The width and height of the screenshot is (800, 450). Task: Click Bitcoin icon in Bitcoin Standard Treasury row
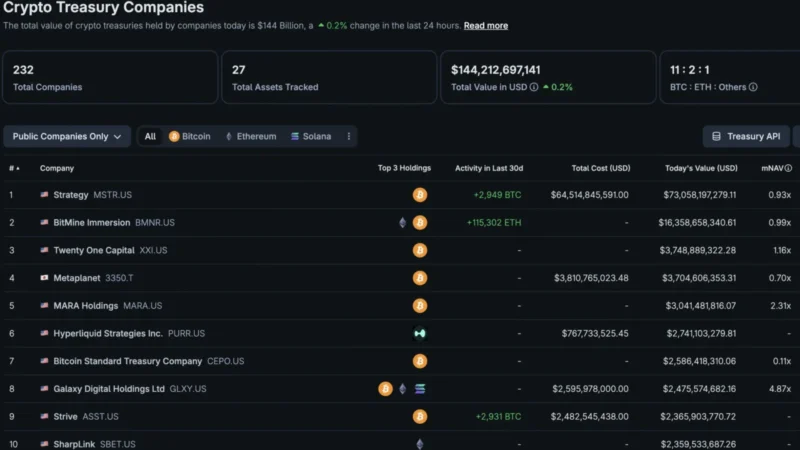tap(420, 361)
